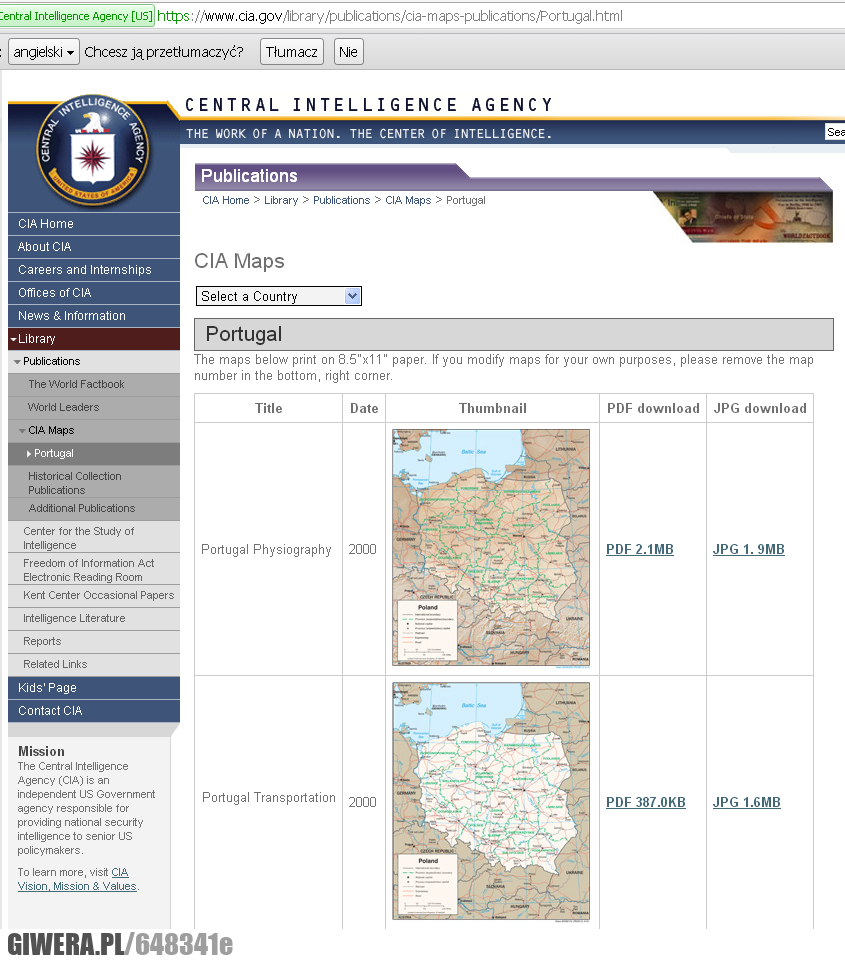Click the CIA seal logo
The image size is (845, 960).
[93, 150]
